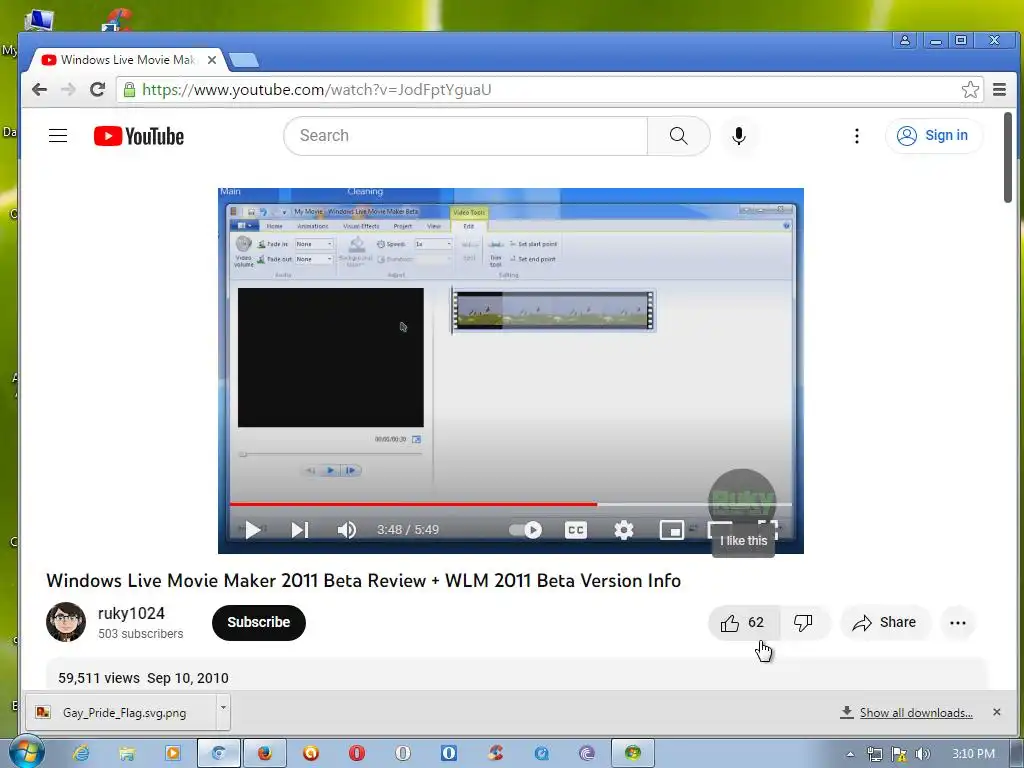Open the downloaded Gay_Pride_Flag.svg.png file
This screenshot has width=1024, height=768.
[121, 712]
